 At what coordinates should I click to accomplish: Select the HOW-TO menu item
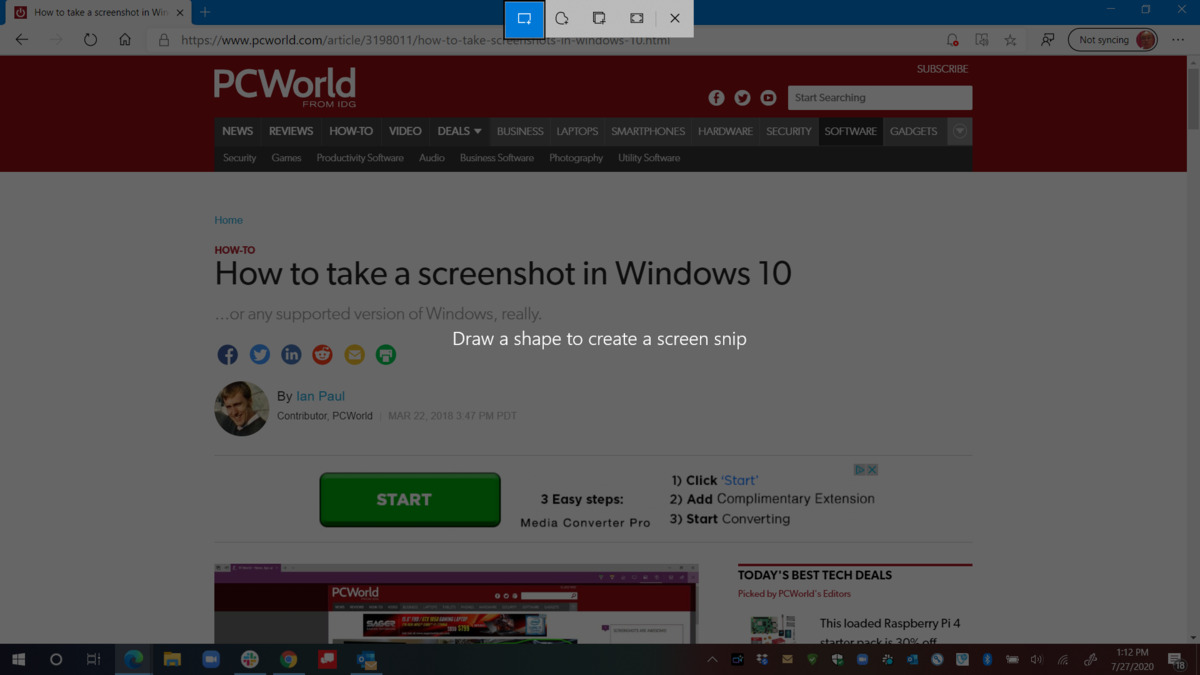[351, 131]
